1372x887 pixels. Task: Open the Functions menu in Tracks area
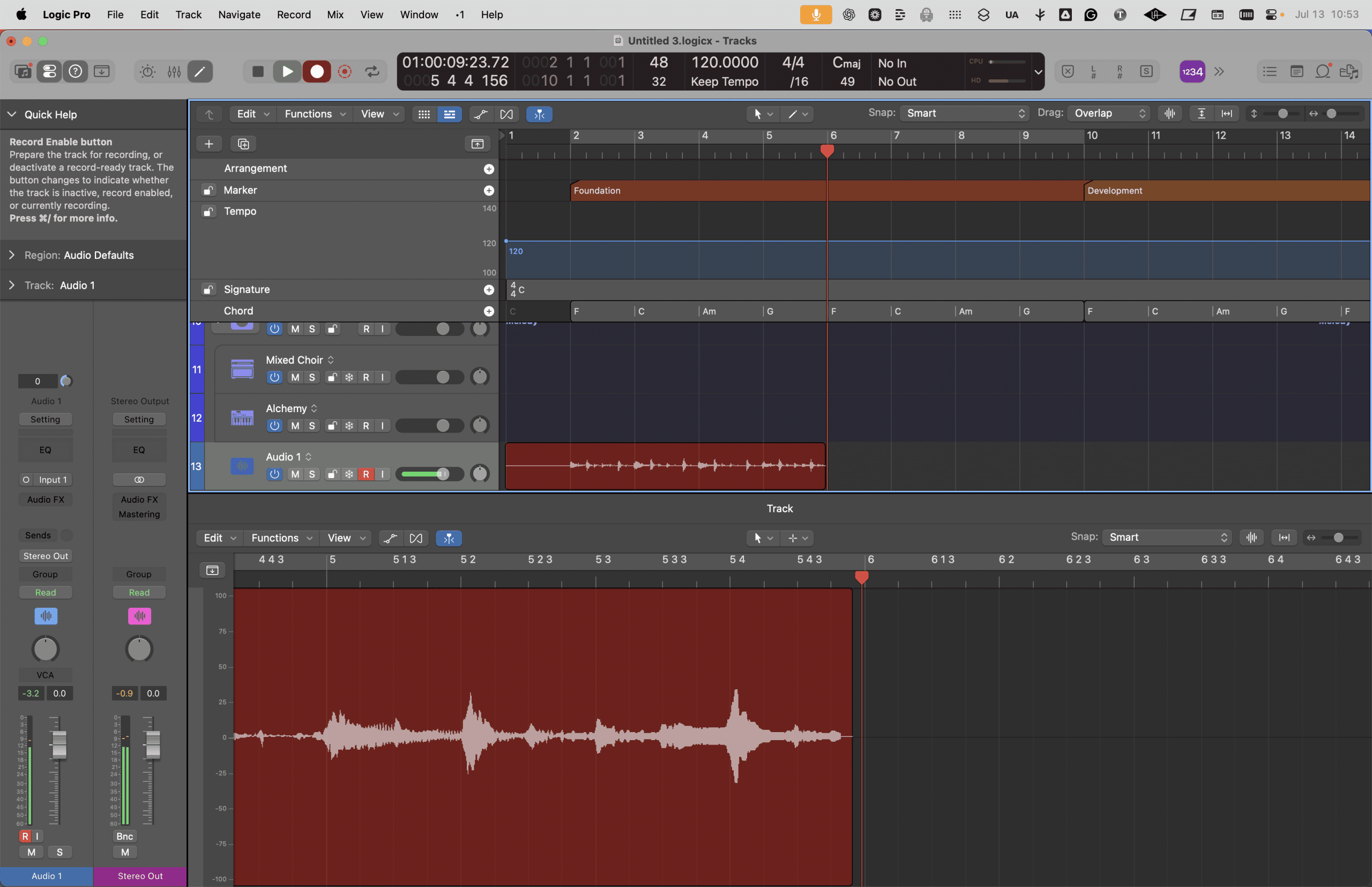point(315,114)
